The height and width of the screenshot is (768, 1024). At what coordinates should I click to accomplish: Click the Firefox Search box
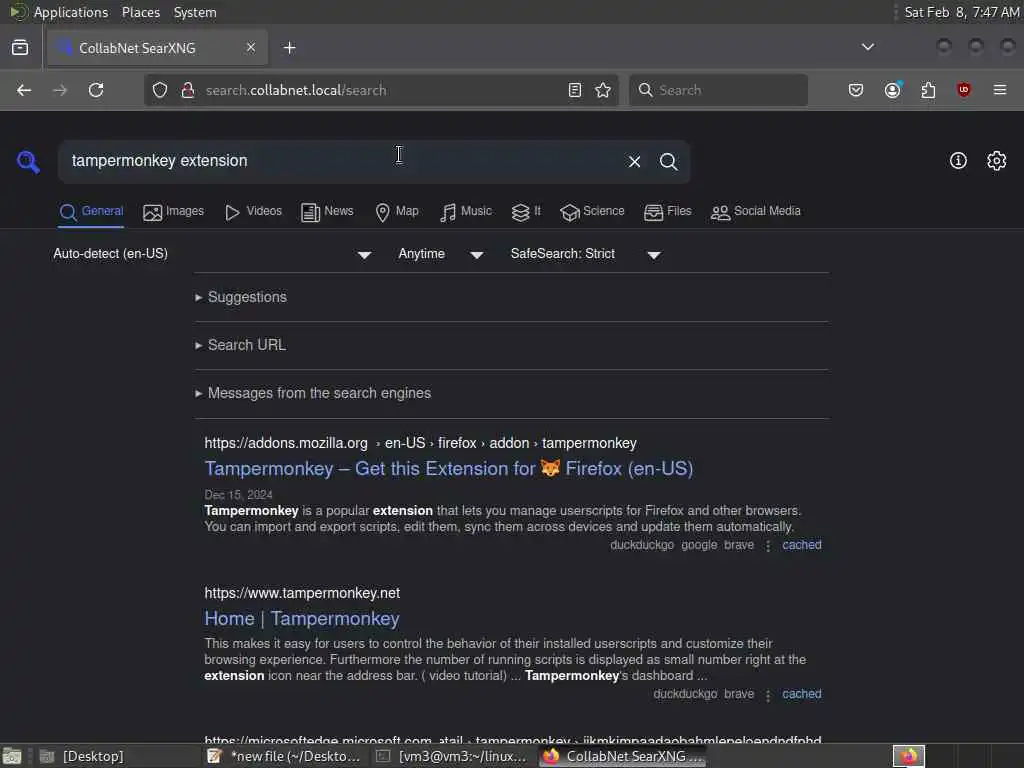718,90
